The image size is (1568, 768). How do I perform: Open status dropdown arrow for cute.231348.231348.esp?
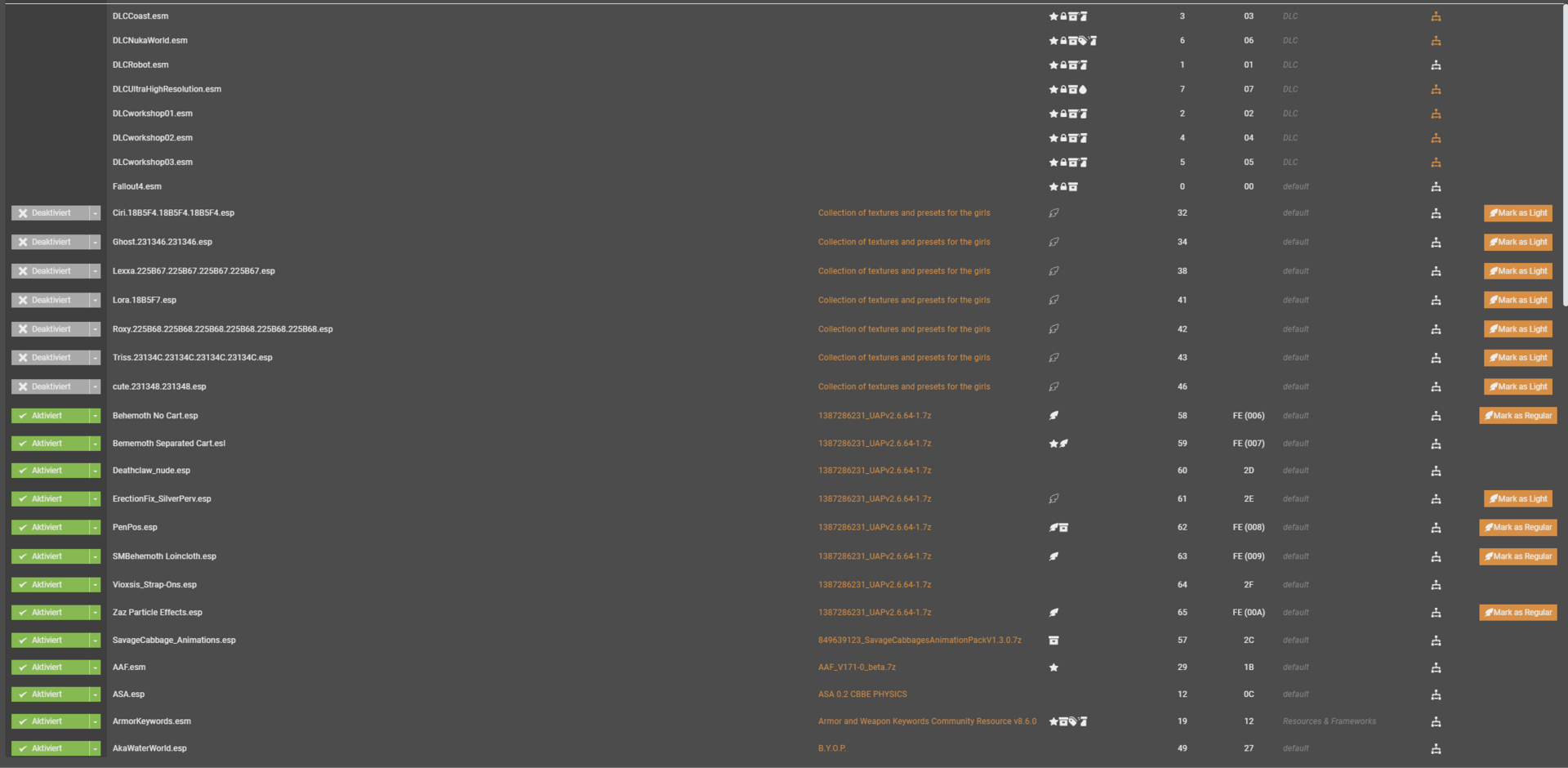click(95, 387)
